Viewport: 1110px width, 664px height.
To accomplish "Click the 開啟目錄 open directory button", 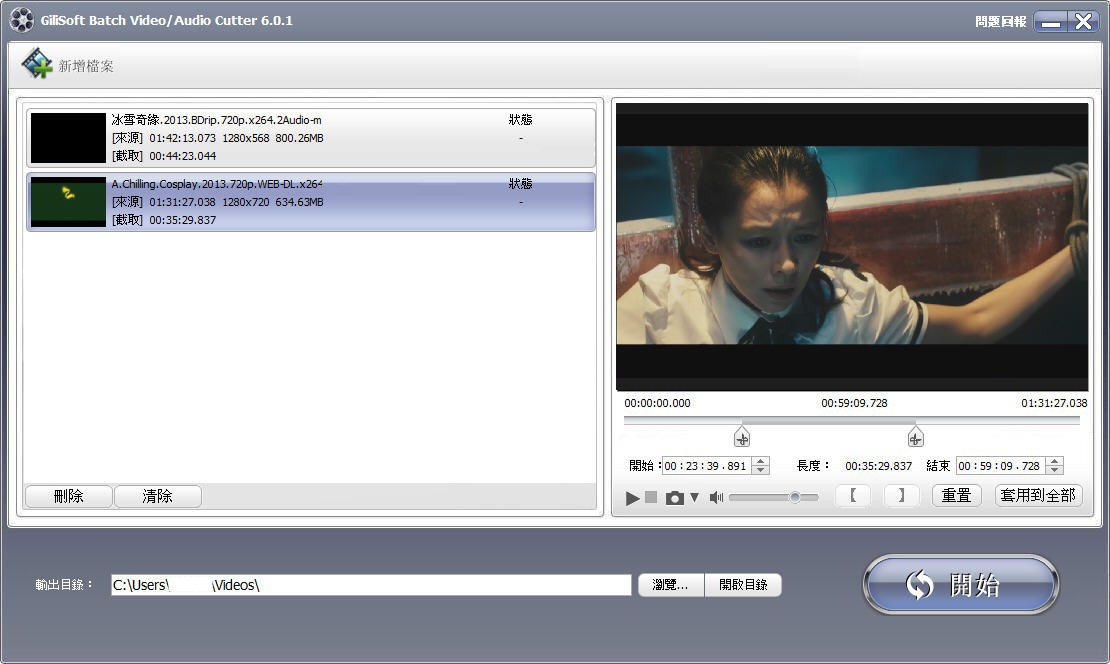I will click(743, 585).
